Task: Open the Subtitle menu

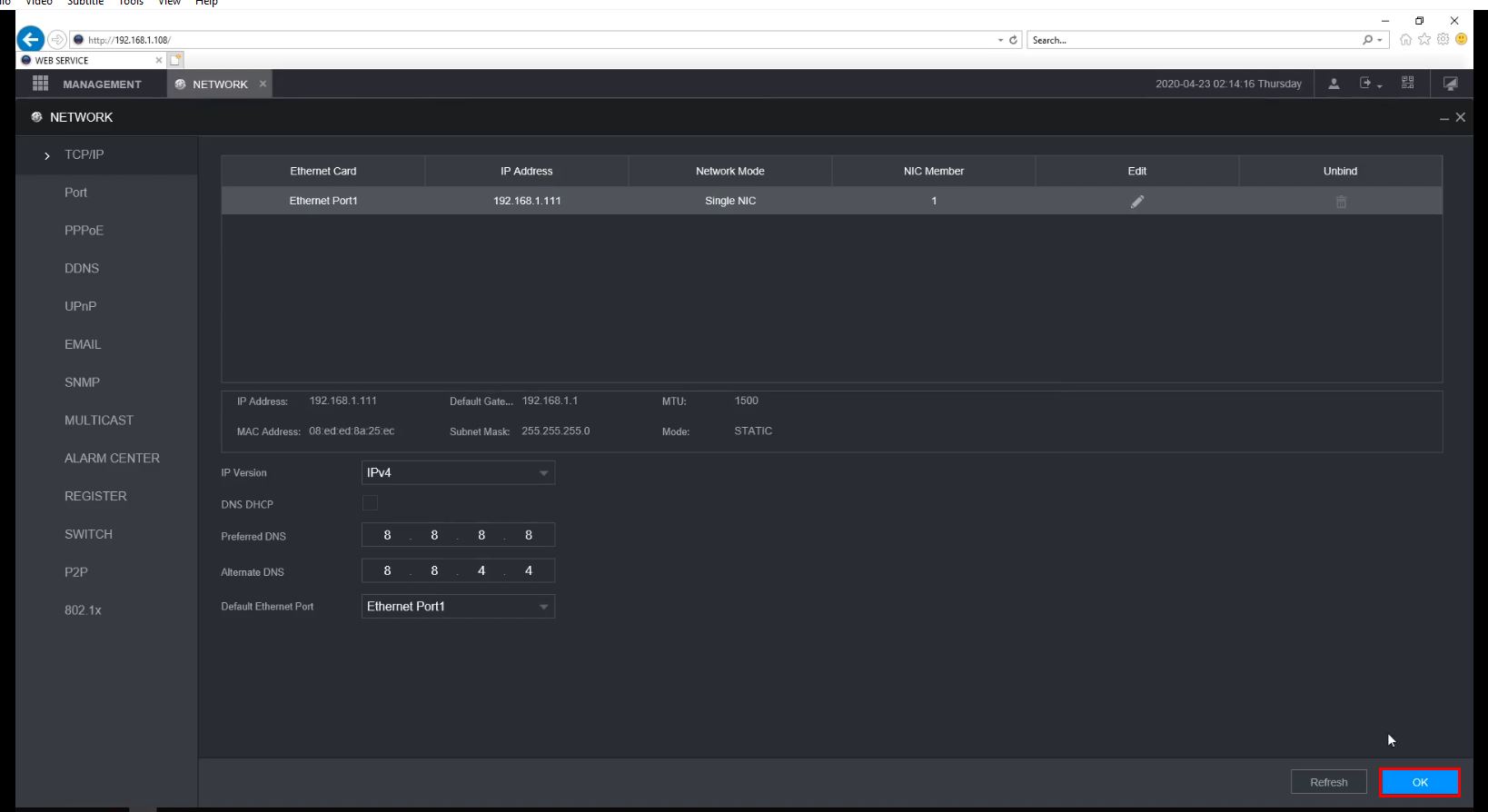Action: pos(85,3)
